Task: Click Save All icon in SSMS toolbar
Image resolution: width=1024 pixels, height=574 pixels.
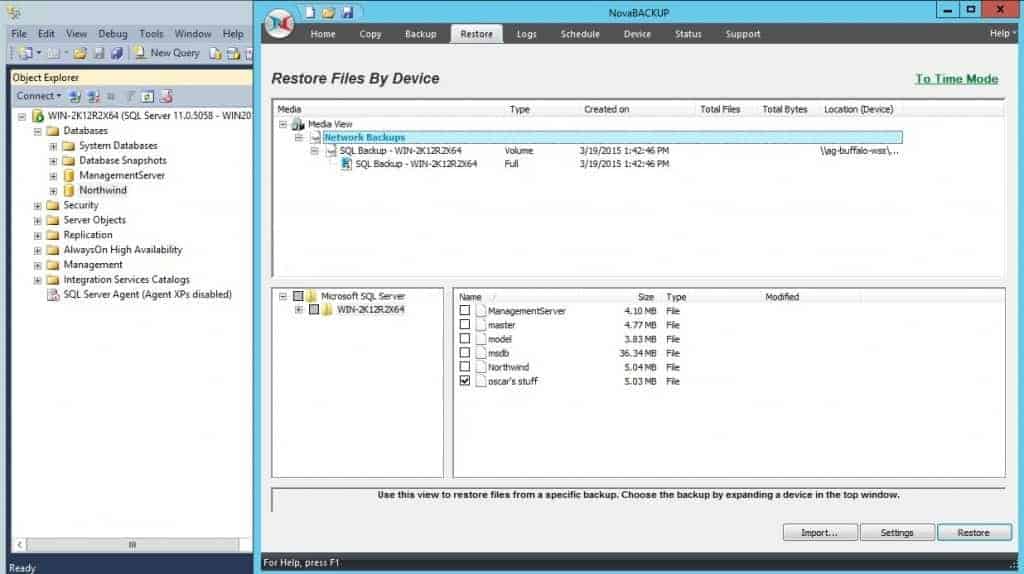Action: coord(116,53)
